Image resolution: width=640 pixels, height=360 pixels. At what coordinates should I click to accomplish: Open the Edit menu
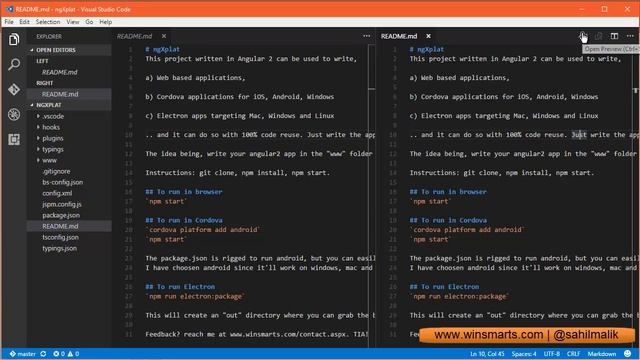click(x=24, y=22)
